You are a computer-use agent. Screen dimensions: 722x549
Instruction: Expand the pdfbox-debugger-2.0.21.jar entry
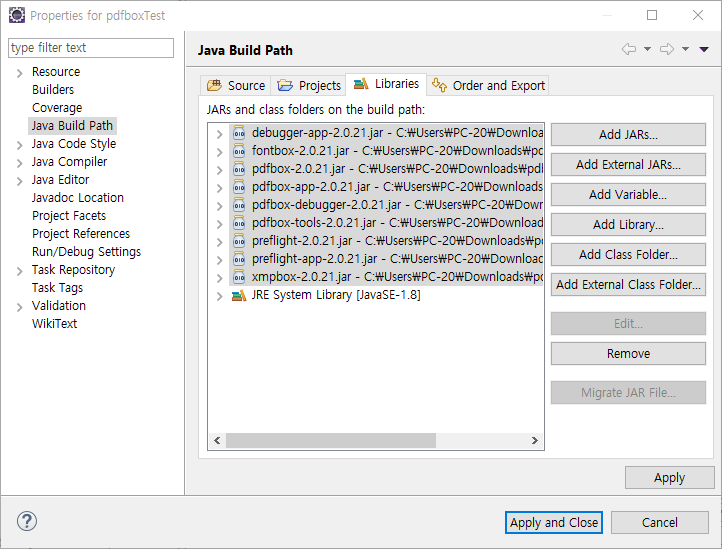(220, 206)
